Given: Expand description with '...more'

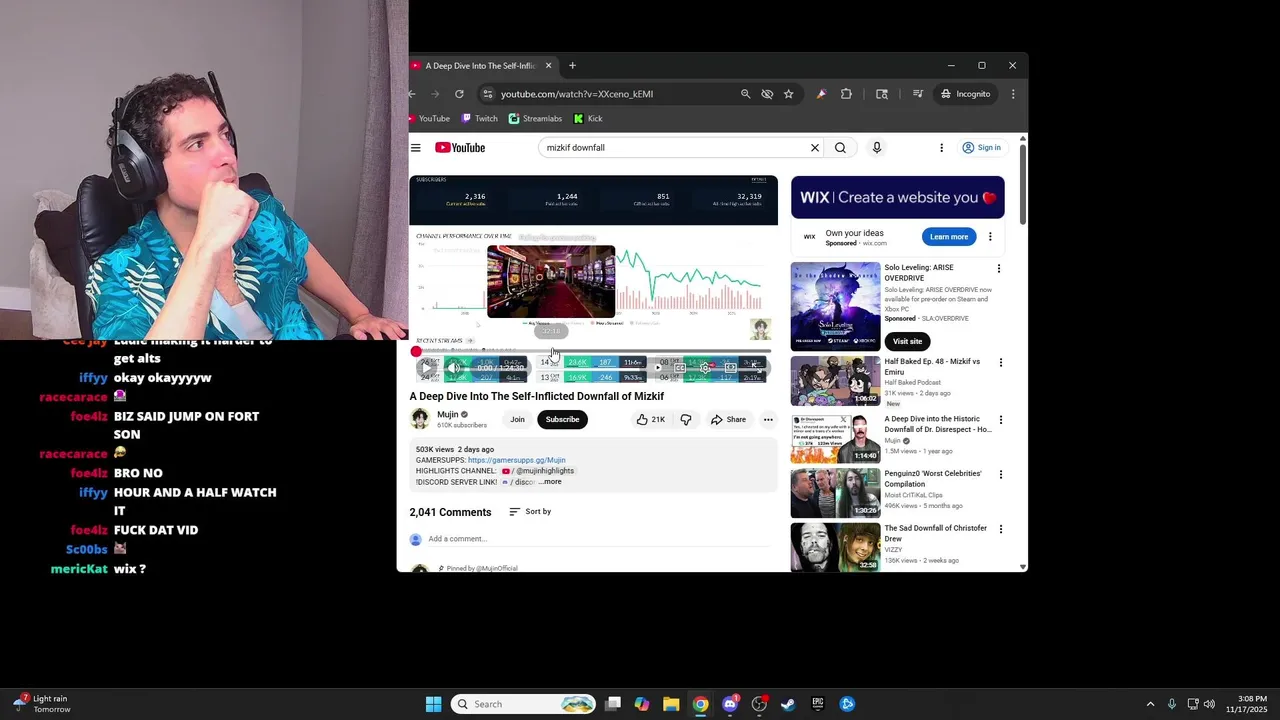Looking at the screenshot, I should coord(550,482).
